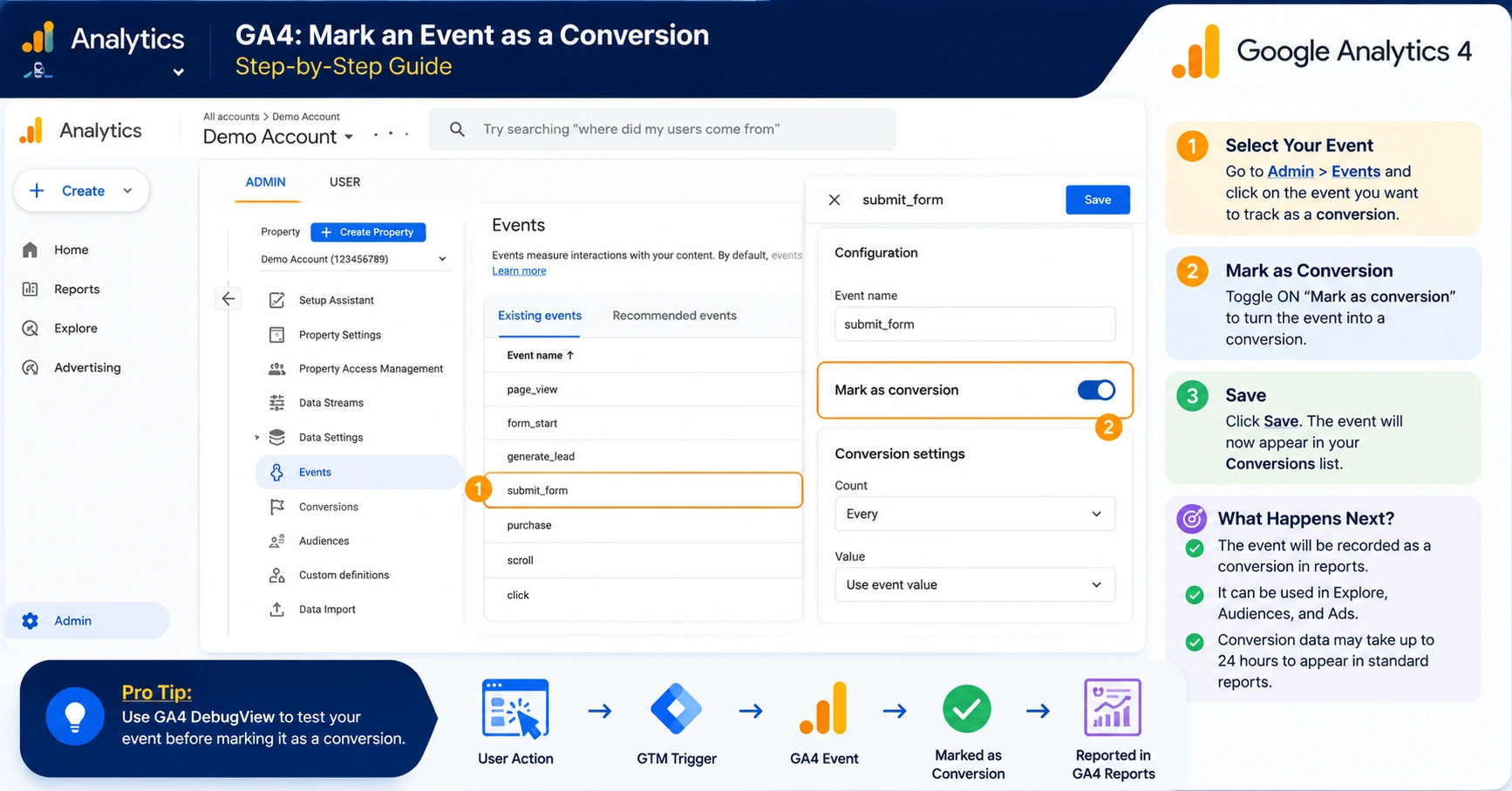Select the Existing events tab
The width and height of the screenshot is (1512, 791).
[540, 316]
